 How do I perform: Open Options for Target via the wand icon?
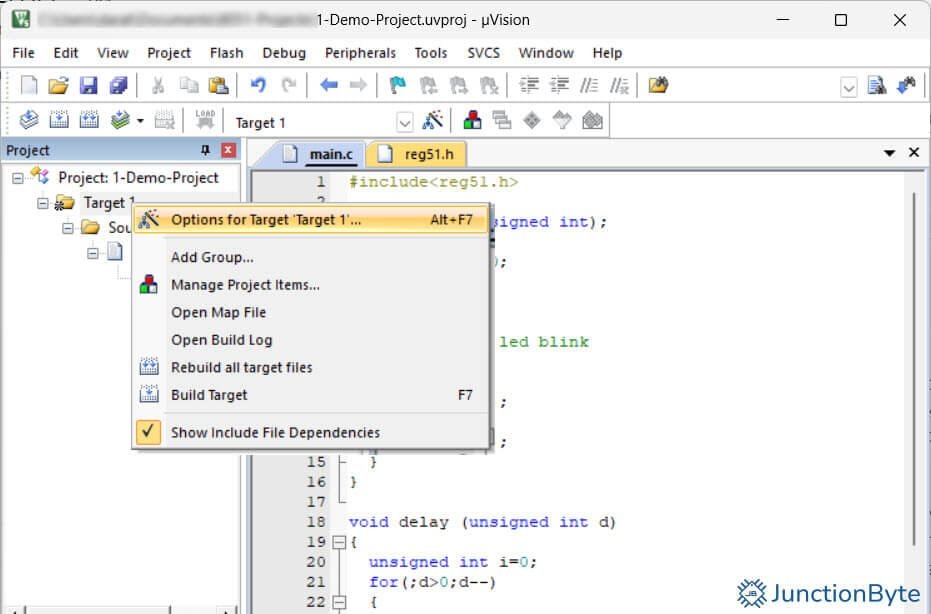click(433, 121)
